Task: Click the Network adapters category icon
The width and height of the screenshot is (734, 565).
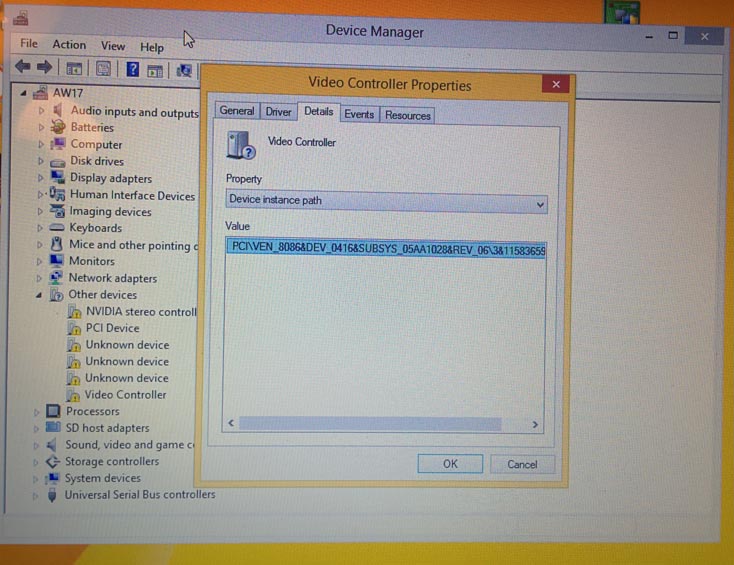Action: (56, 278)
